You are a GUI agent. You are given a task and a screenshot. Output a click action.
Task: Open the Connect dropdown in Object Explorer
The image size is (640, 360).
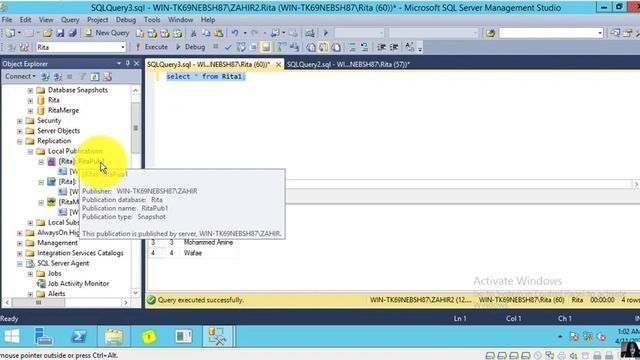20,77
